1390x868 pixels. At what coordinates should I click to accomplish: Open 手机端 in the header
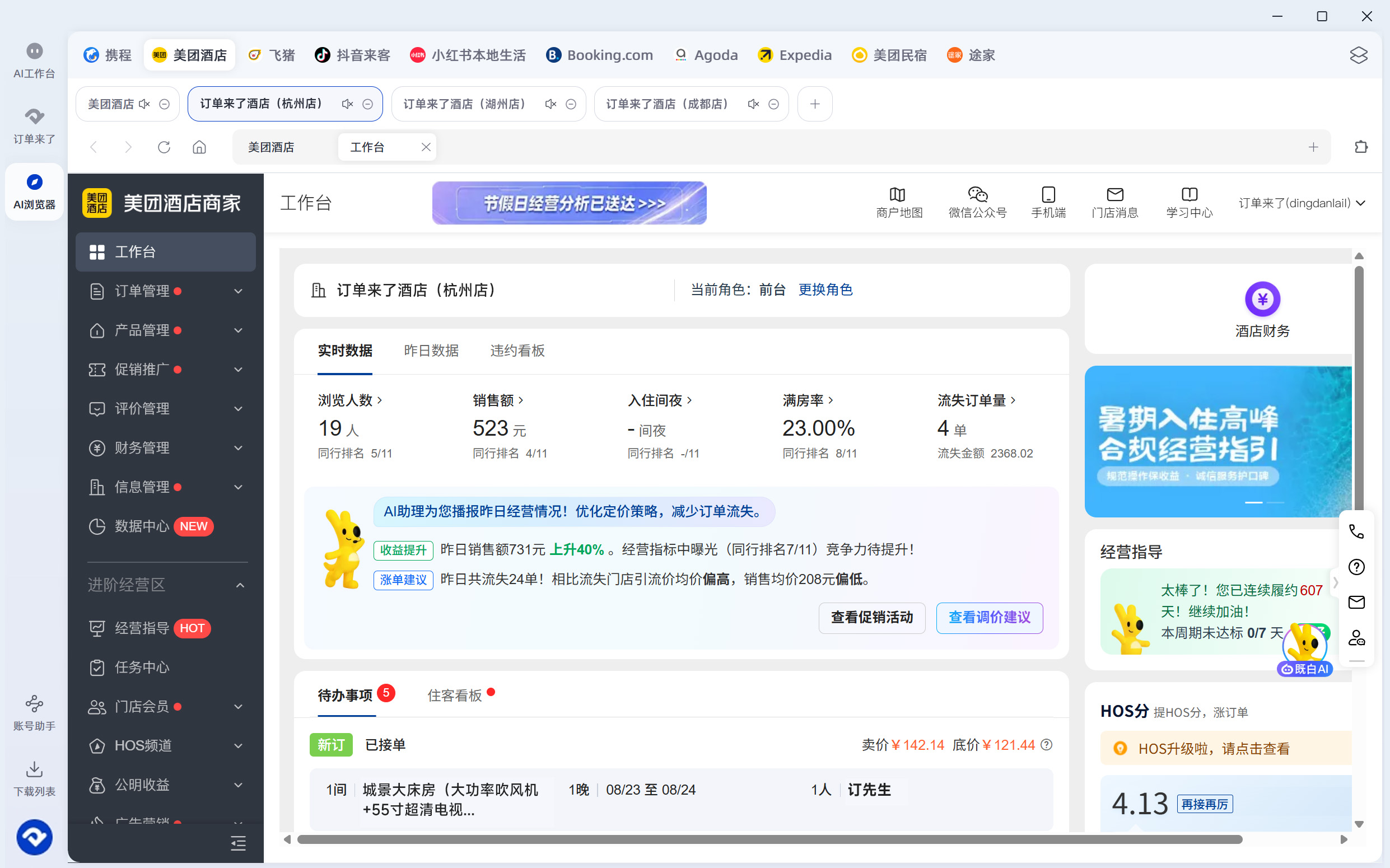pos(1048,203)
